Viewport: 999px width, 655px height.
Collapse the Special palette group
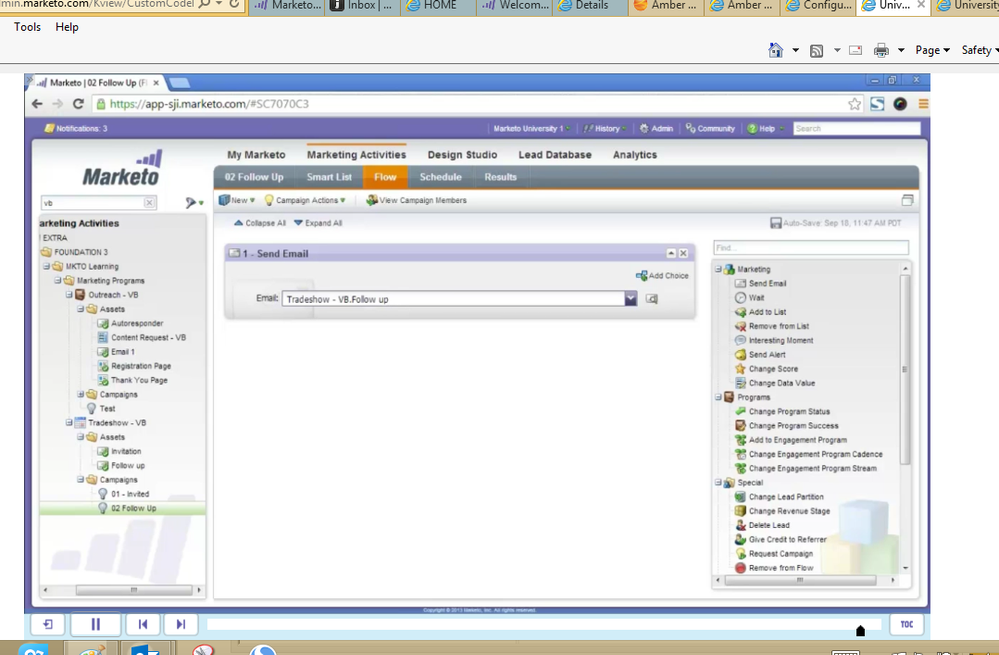pyautogui.click(x=718, y=483)
